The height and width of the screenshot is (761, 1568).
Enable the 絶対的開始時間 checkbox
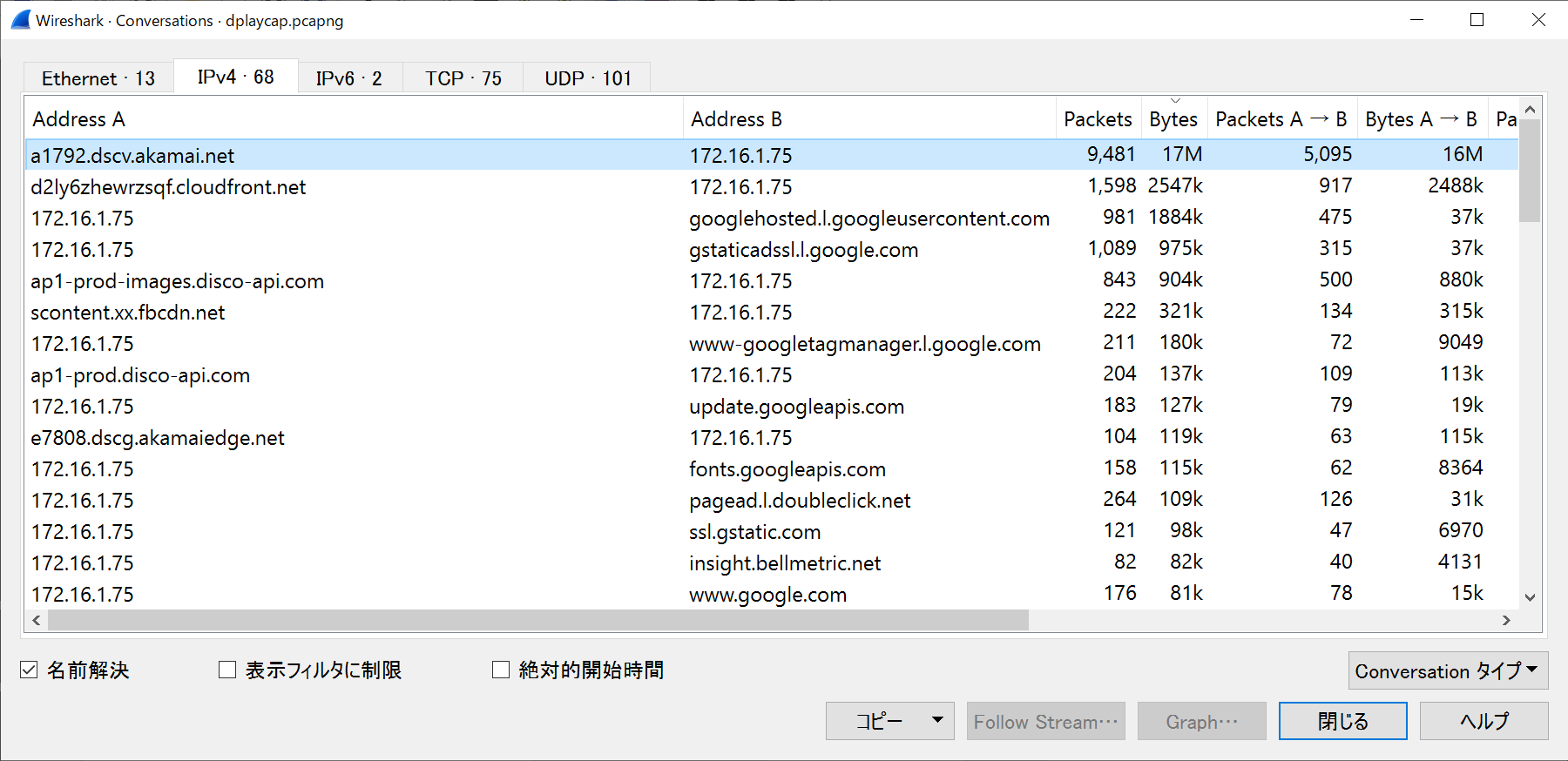[x=501, y=670]
